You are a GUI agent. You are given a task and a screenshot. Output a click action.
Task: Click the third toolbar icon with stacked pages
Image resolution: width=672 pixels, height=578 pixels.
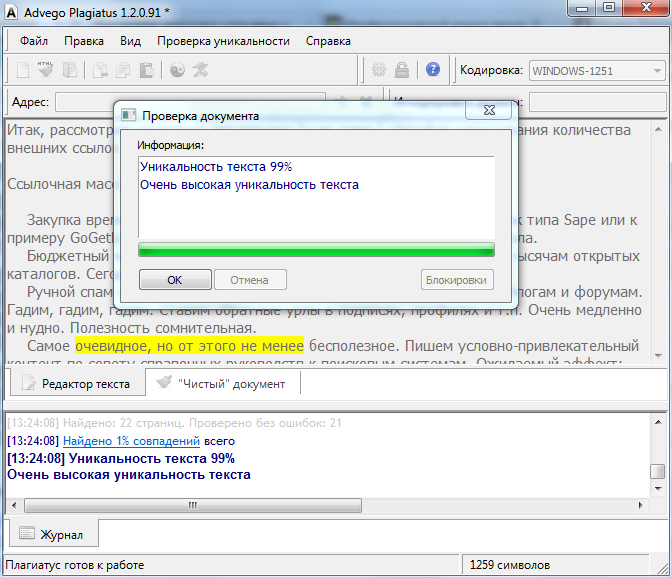(69, 70)
